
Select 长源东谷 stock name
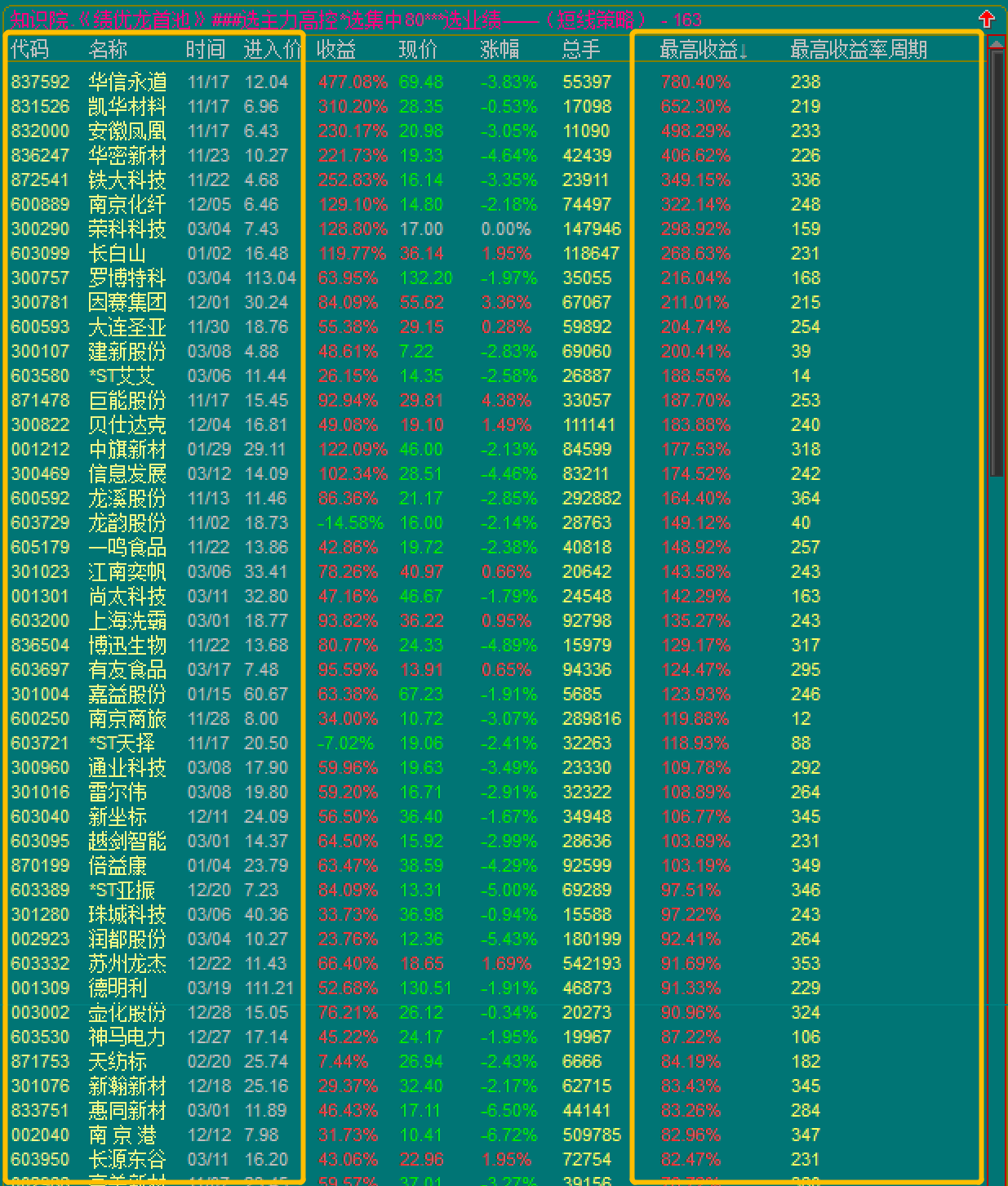pyautogui.click(x=128, y=1159)
